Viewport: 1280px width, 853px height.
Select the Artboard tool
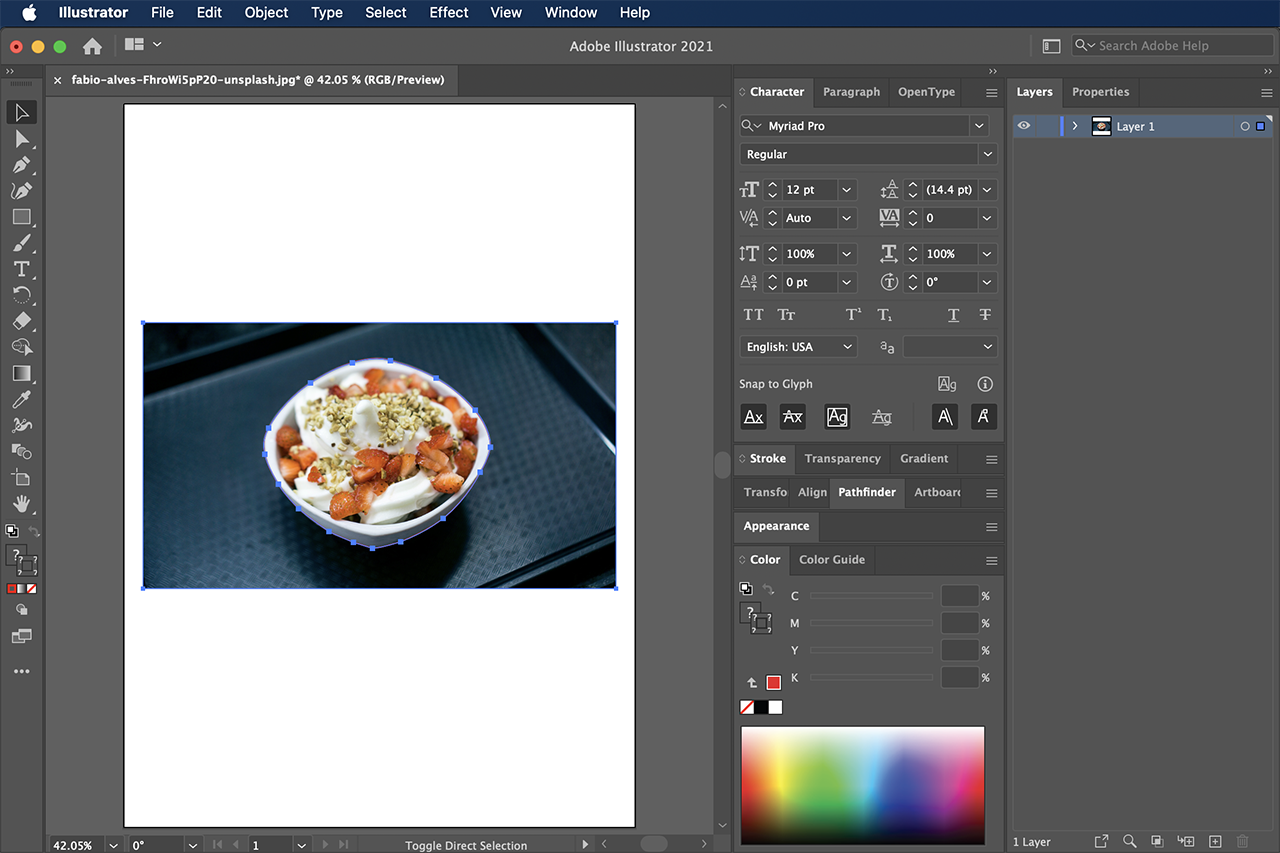22,477
